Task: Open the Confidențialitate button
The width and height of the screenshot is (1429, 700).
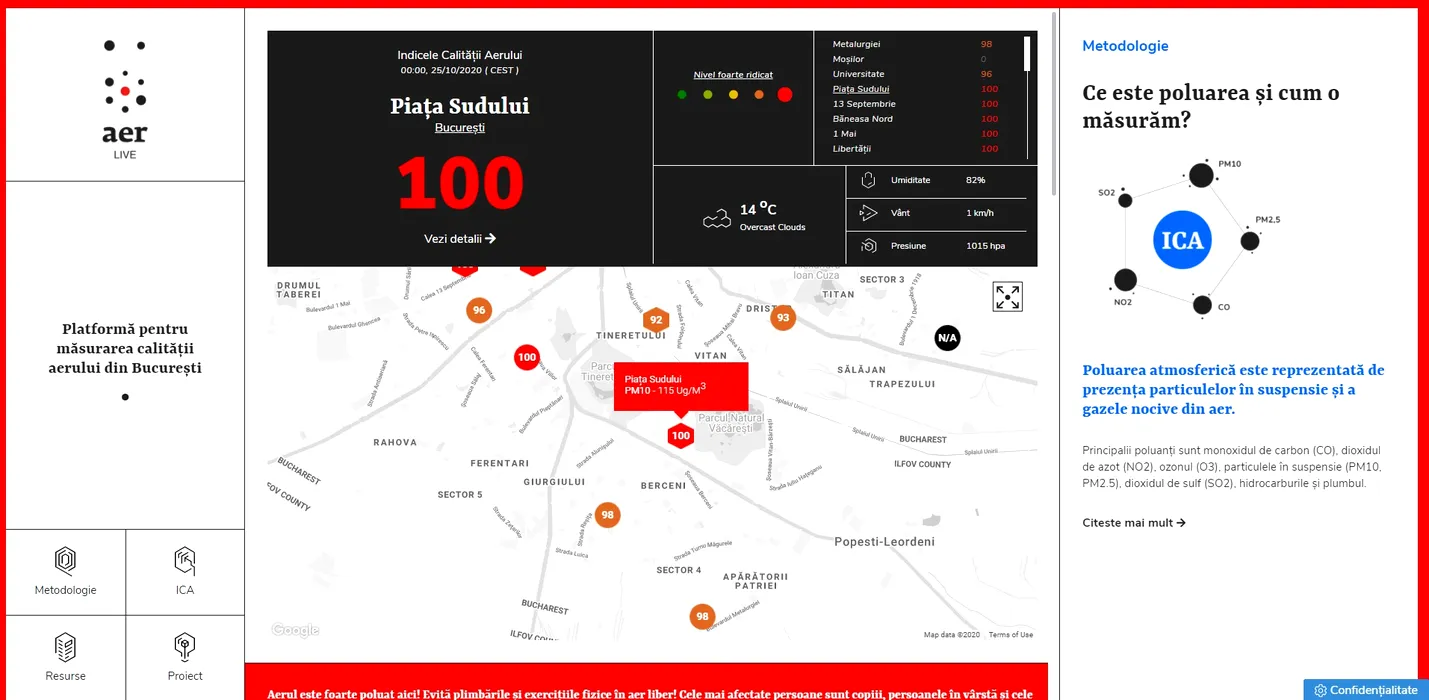Action: (x=1366, y=690)
